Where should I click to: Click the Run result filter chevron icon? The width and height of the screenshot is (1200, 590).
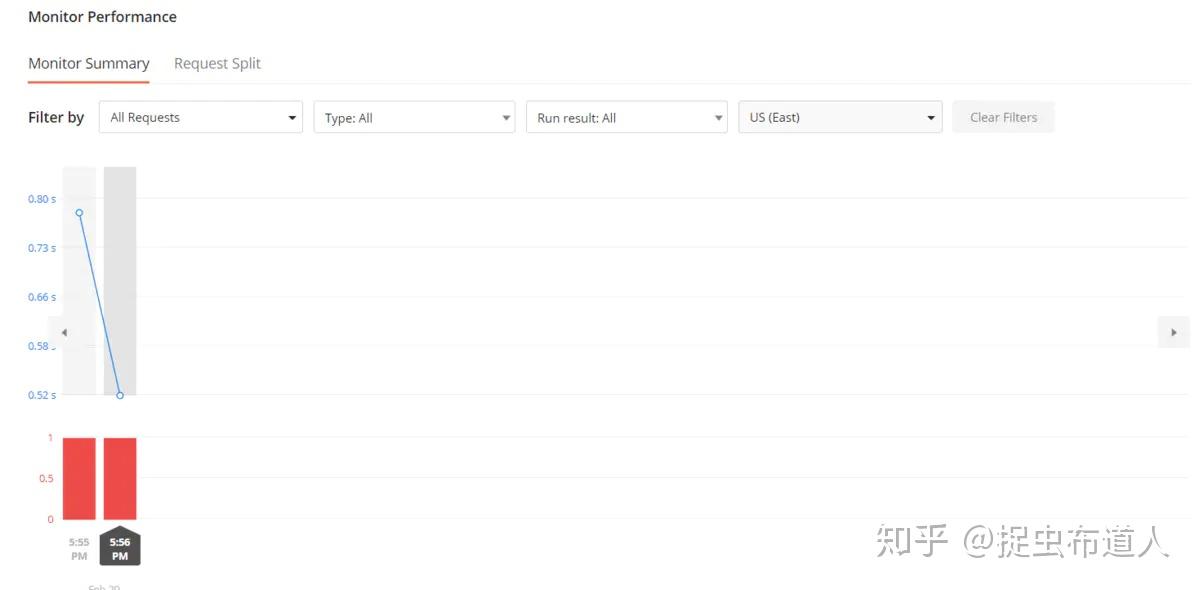[x=717, y=117]
